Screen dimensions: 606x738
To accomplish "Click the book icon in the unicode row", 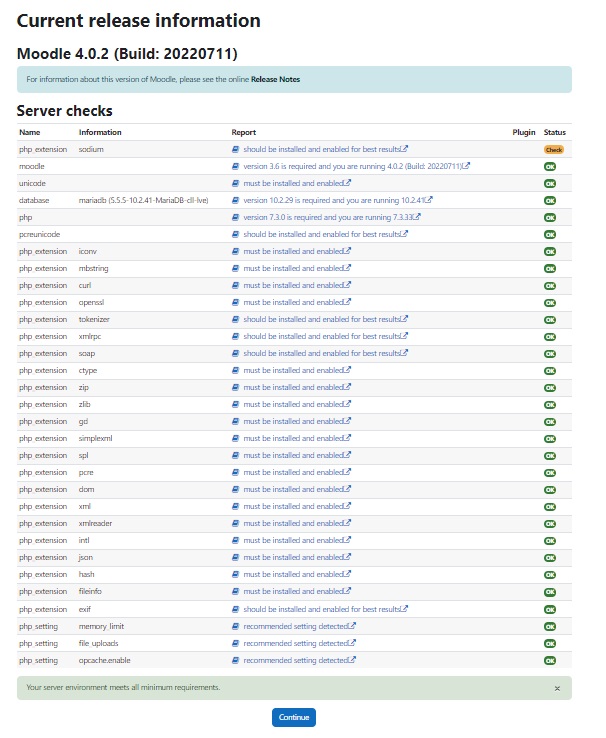I will pos(235,183).
